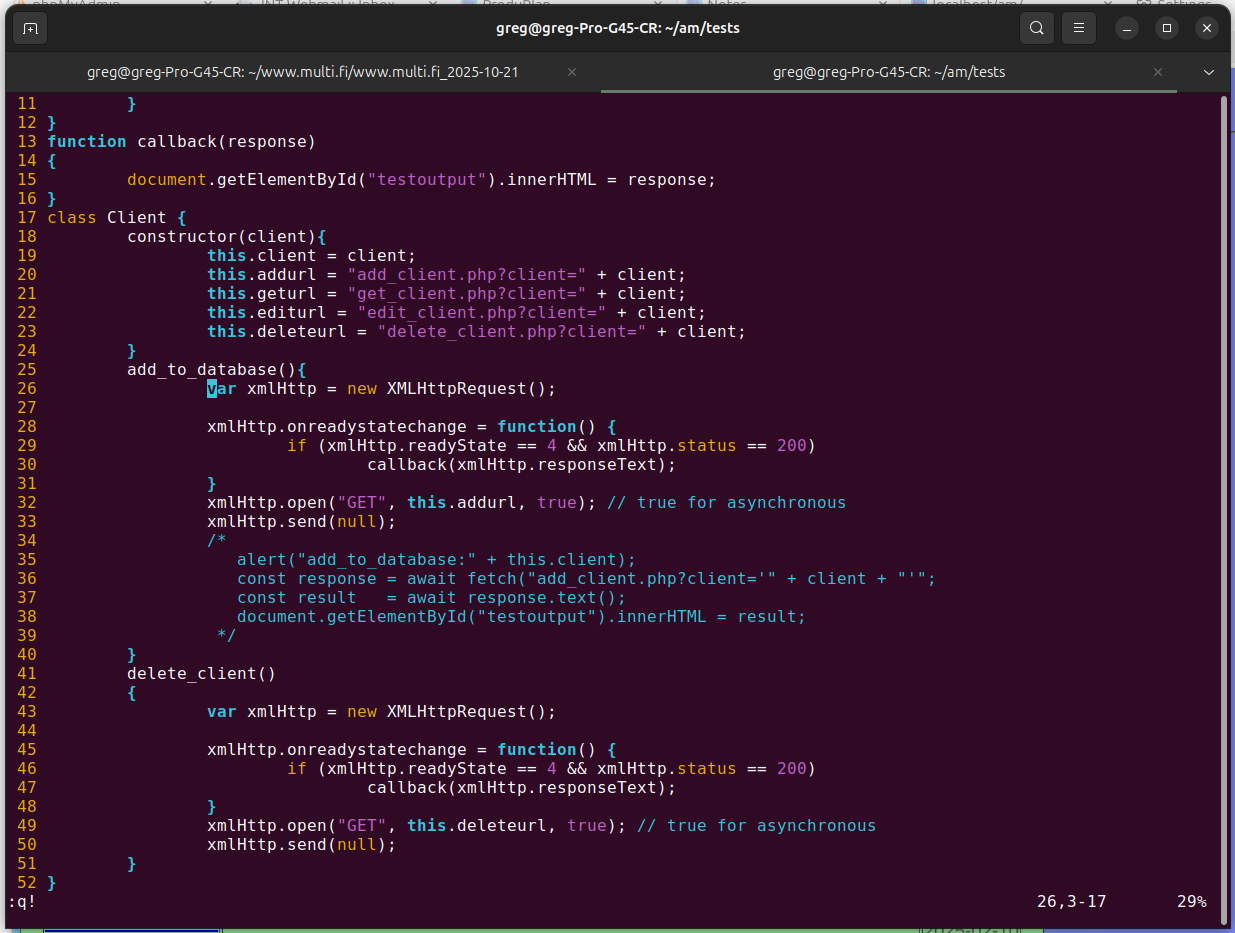
Task: Click the highlighted cursor on "var" line 26
Action: click(x=212, y=389)
